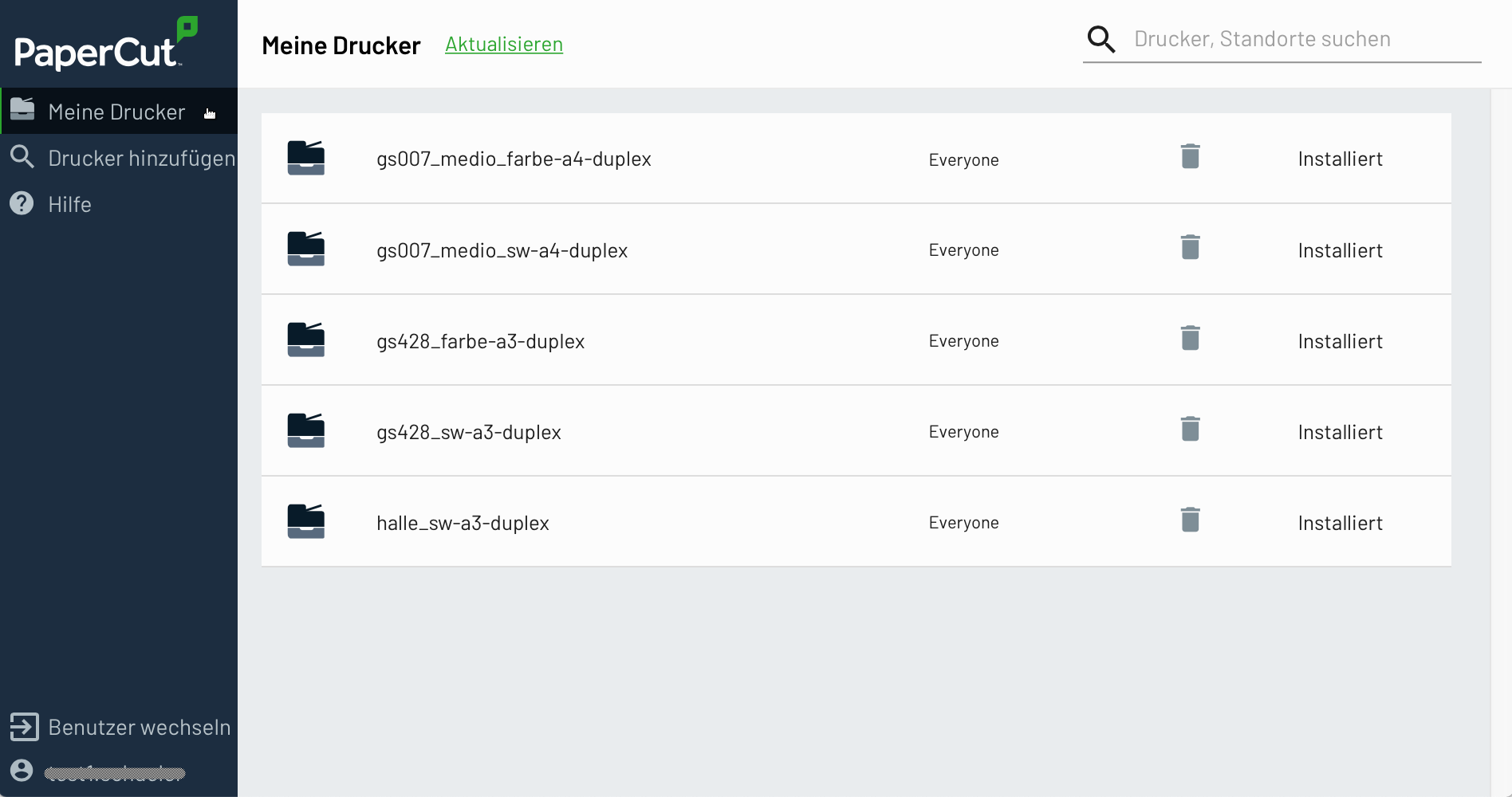Delete halle_sw-a3-duplex using trash icon
Image resolution: width=1512 pixels, height=797 pixels.
coord(1190,520)
